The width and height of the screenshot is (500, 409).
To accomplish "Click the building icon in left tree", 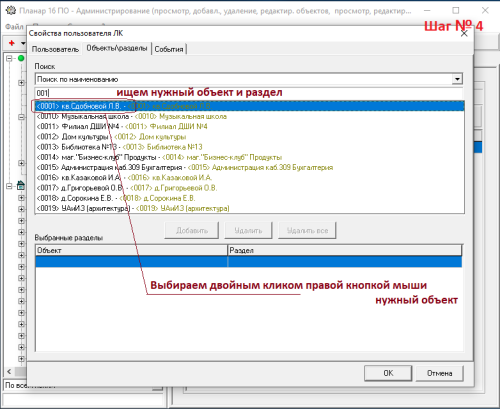I will [21, 186].
